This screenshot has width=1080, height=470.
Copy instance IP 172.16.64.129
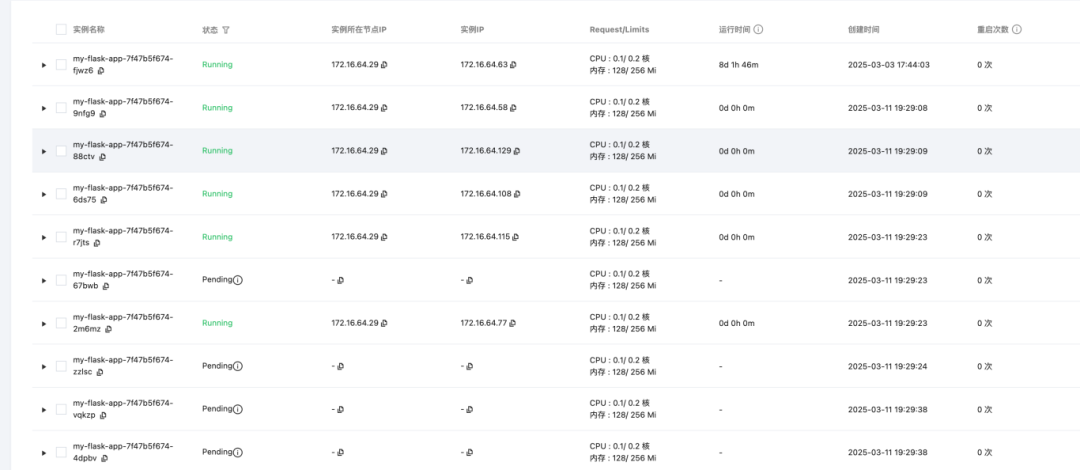tap(517, 151)
